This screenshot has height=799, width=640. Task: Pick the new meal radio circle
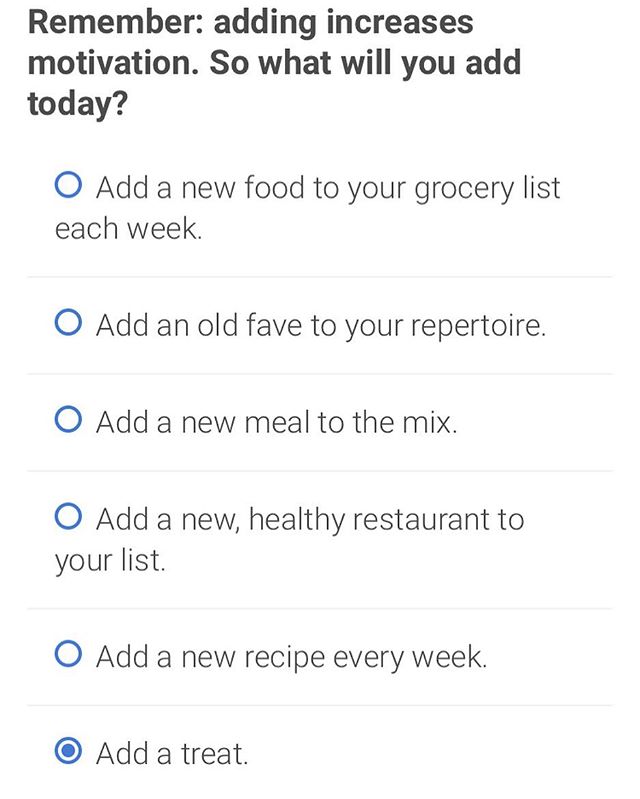[x=68, y=419]
